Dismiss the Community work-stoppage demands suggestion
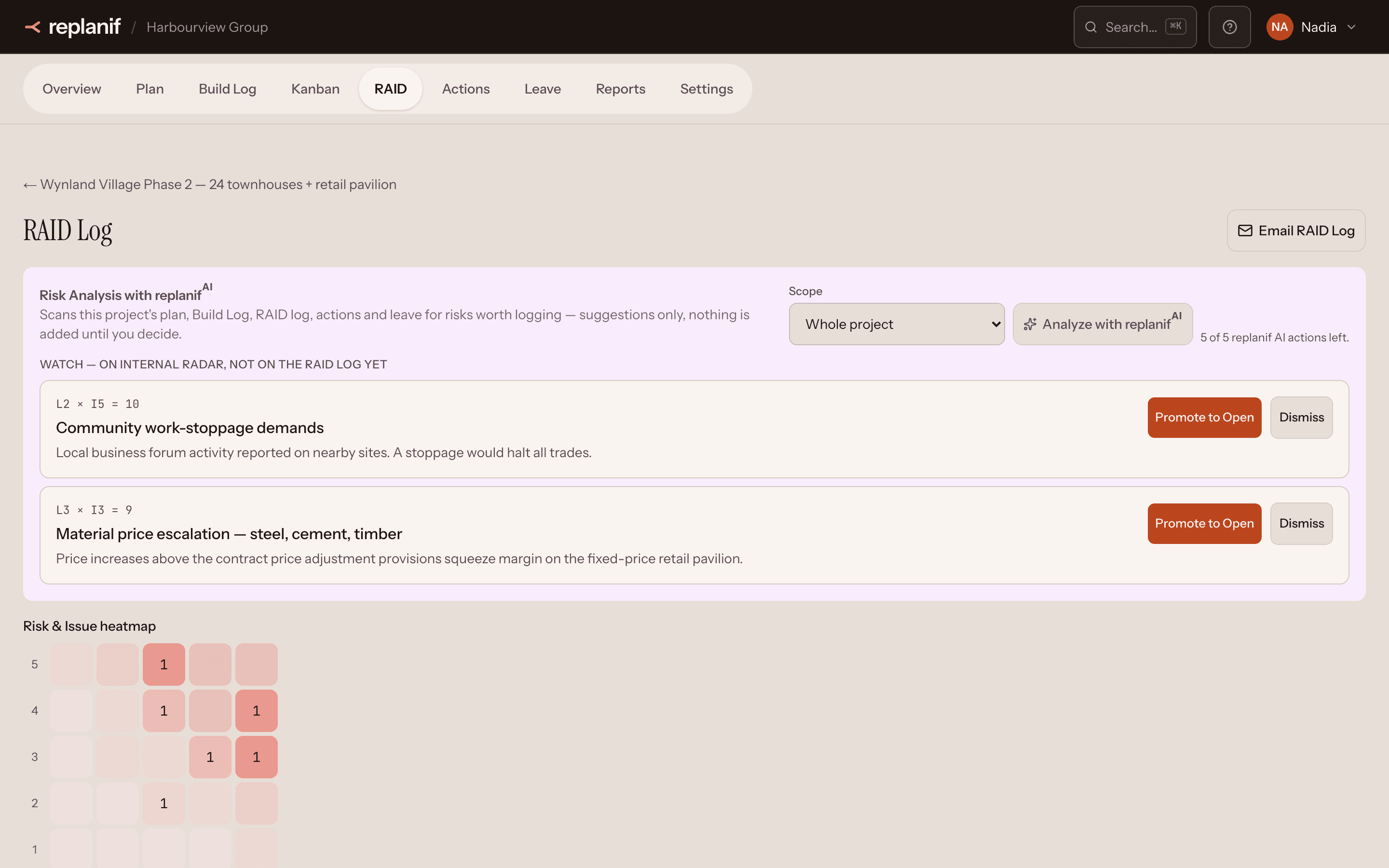Viewport: 1389px width, 868px height. click(1301, 417)
